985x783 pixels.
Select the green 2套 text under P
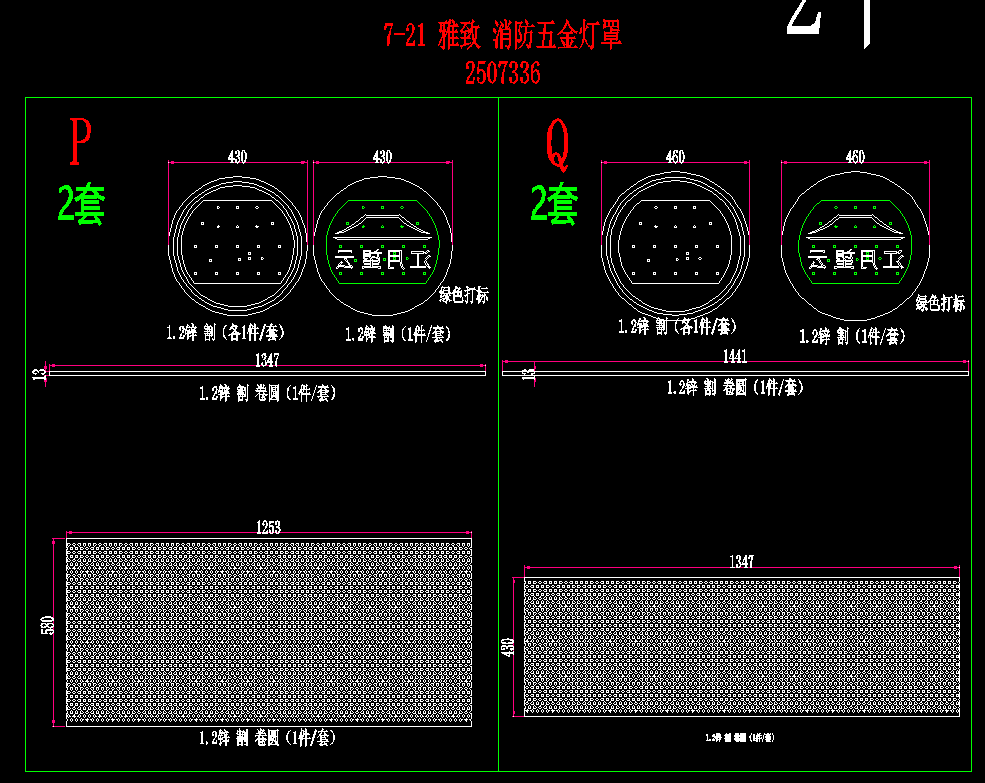pyautogui.click(x=81, y=204)
